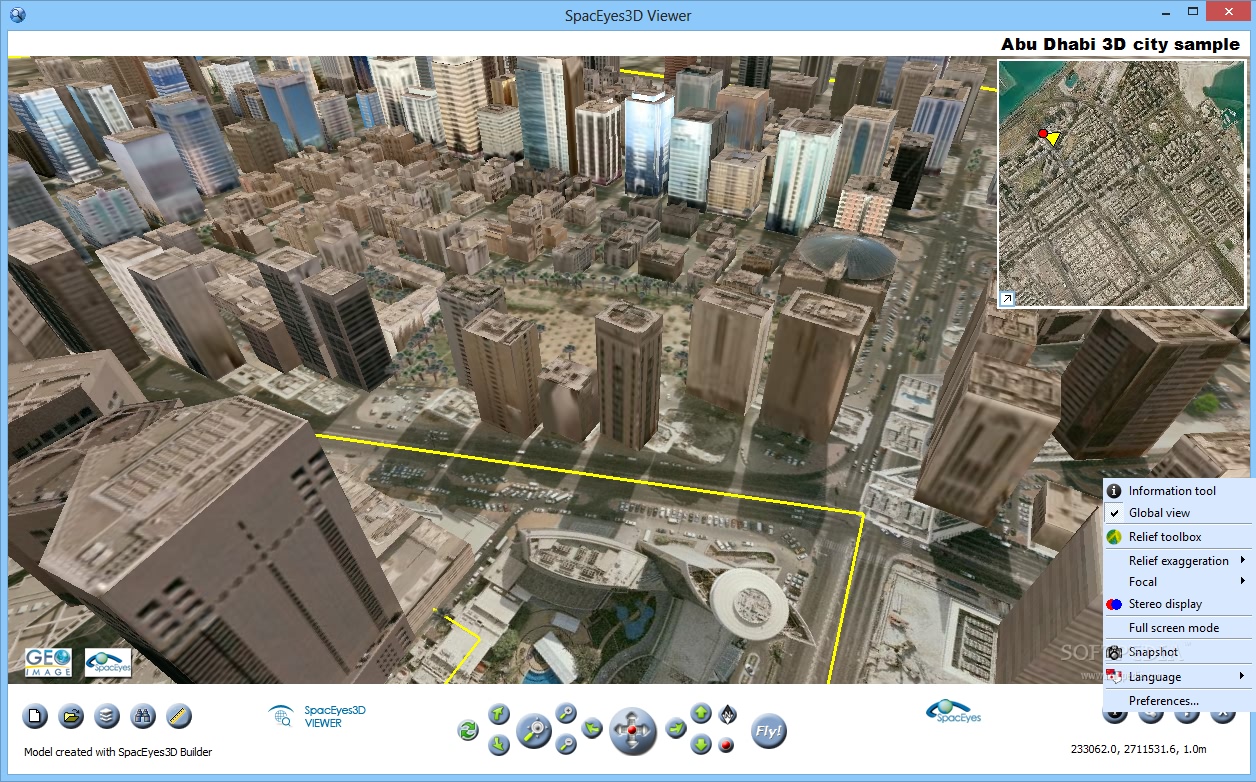Click the binoculars search icon
The width and height of the screenshot is (1256, 782).
(143, 716)
